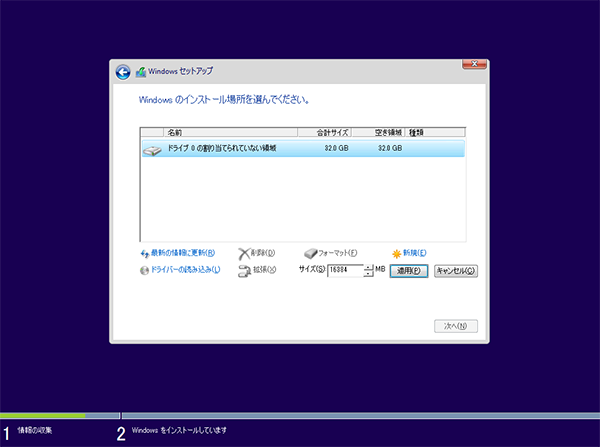The image size is (600, 447).
Task: Click the setup progress bar at bottom
Action: (x=300, y=416)
